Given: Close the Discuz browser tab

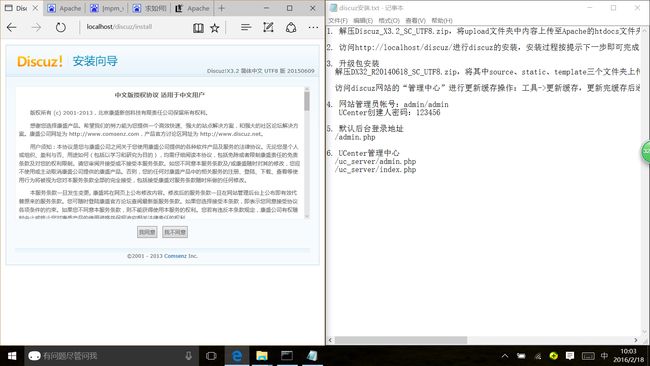Looking at the screenshot, I should [x=35, y=8].
